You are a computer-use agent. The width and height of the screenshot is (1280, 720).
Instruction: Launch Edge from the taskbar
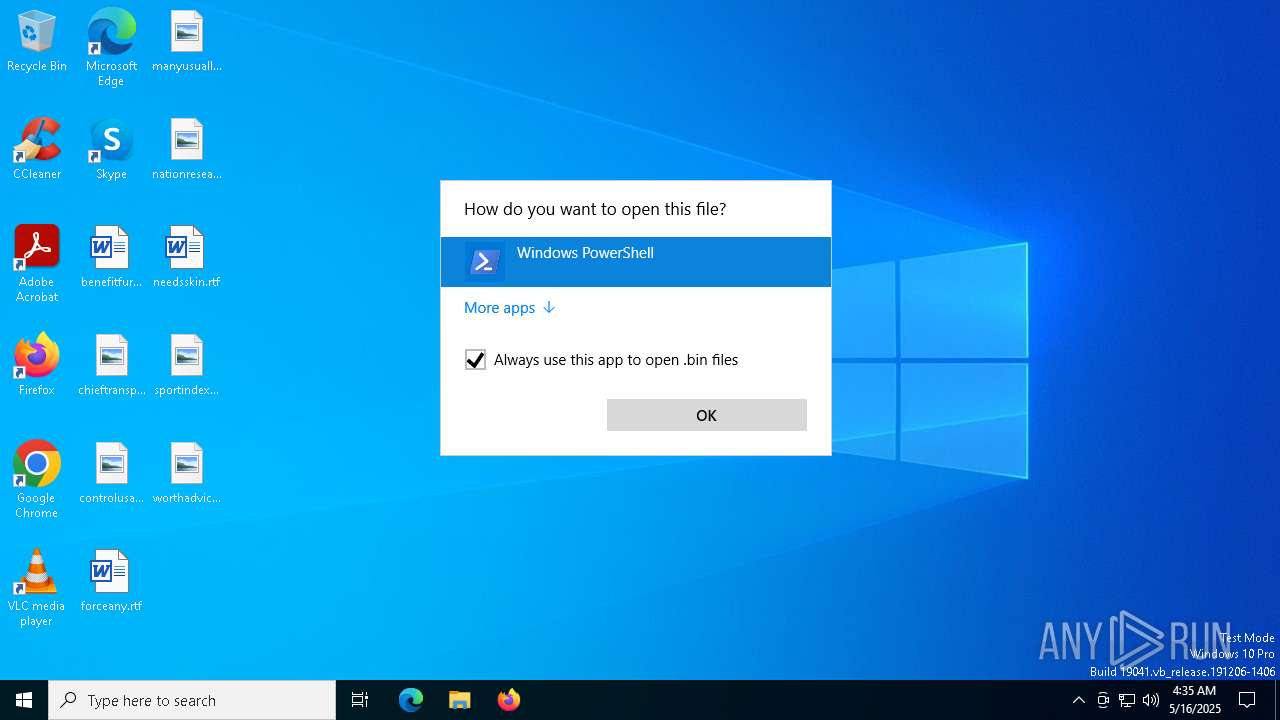[411, 700]
